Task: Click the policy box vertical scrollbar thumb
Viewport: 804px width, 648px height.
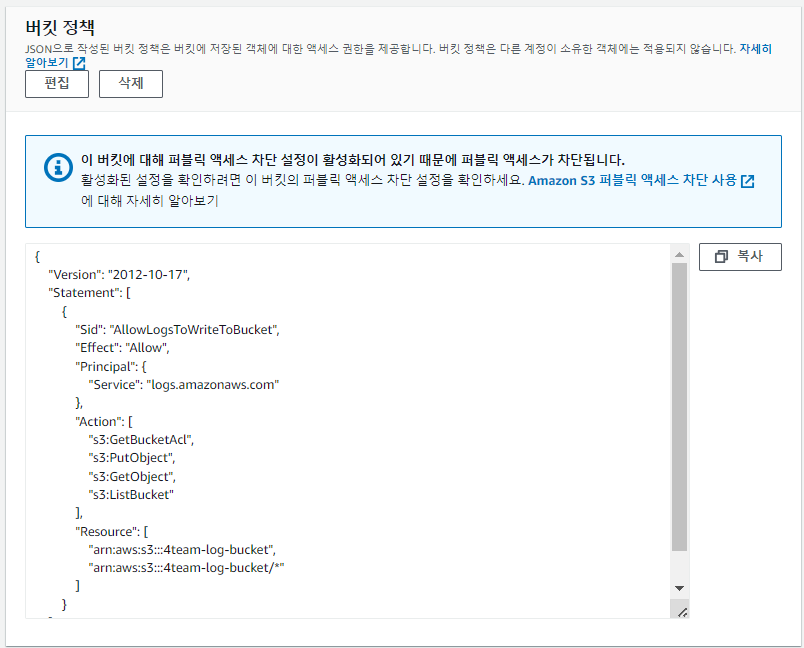Action: click(679, 407)
